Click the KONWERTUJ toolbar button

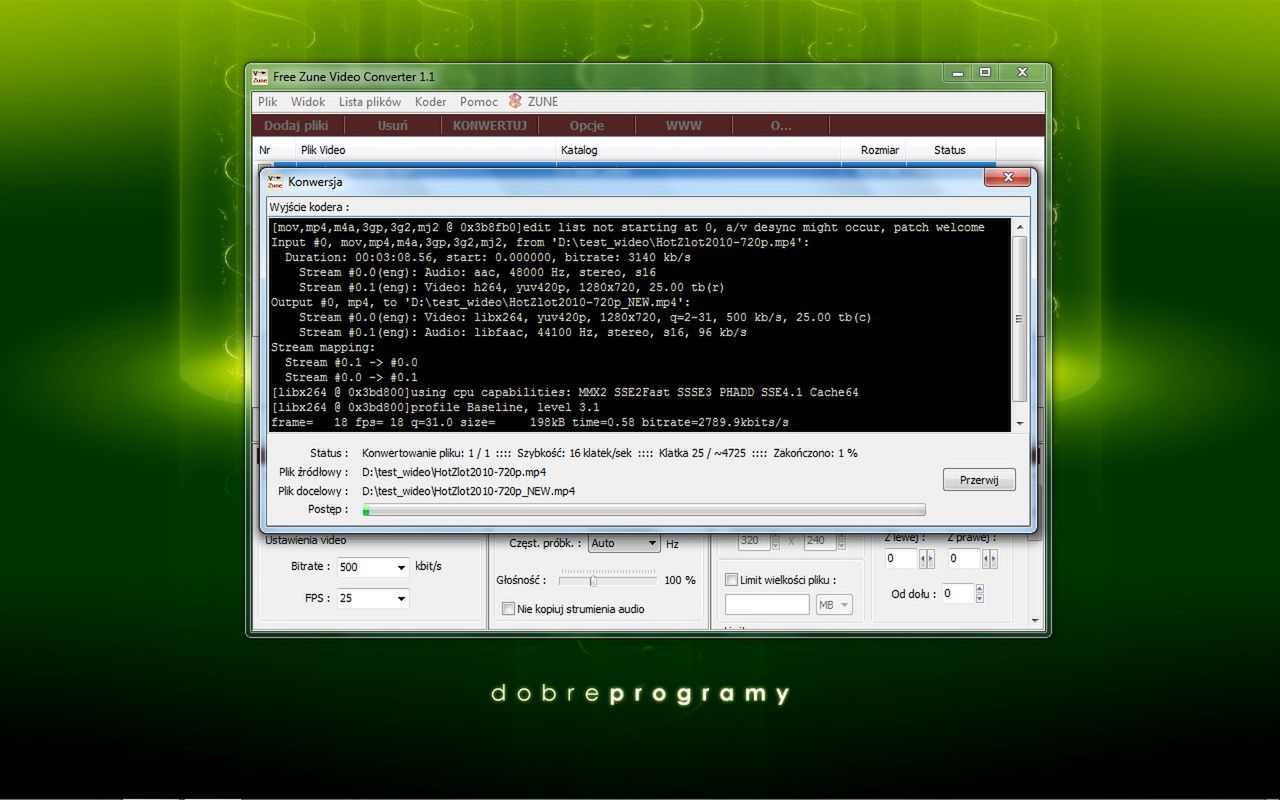tap(490, 126)
